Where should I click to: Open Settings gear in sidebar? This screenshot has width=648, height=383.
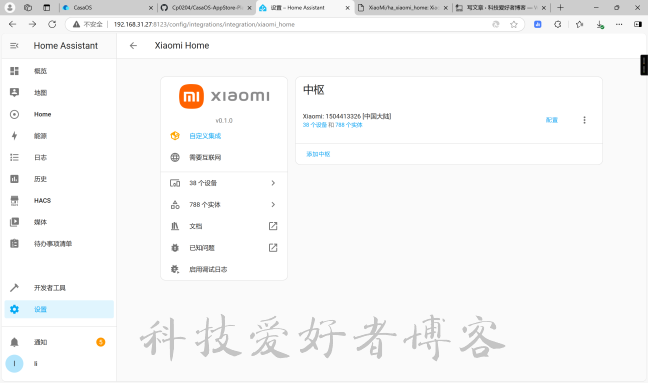click(x=59, y=309)
